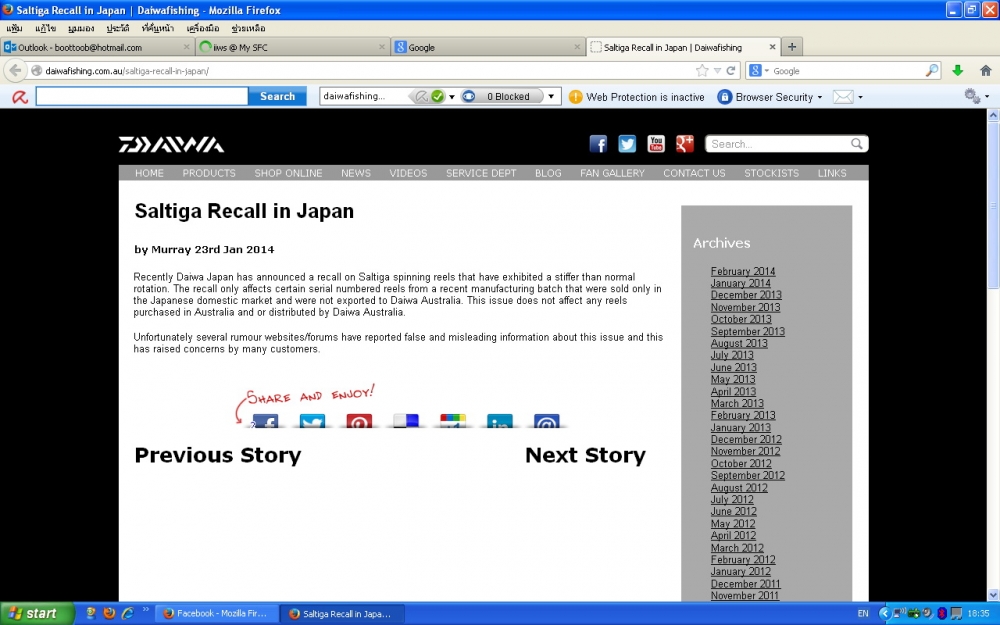Share the article by email icon
Viewport: 1000px width, 625px height.
point(547,421)
